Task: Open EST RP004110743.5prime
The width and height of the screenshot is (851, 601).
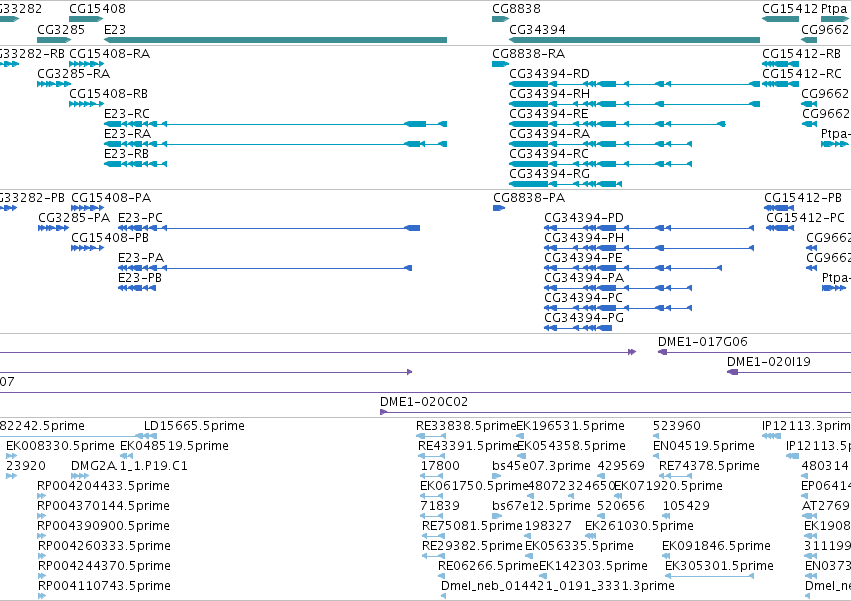Action: click(104, 586)
